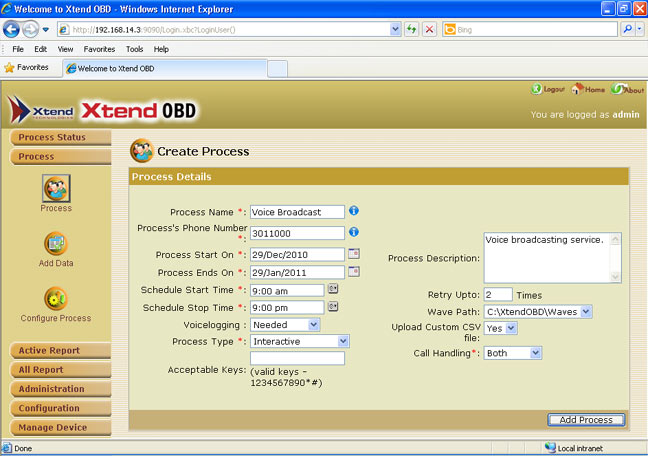Click the Bing search magnifier icon
The width and height of the screenshot is (648, 456).
[x=627, y=29]
